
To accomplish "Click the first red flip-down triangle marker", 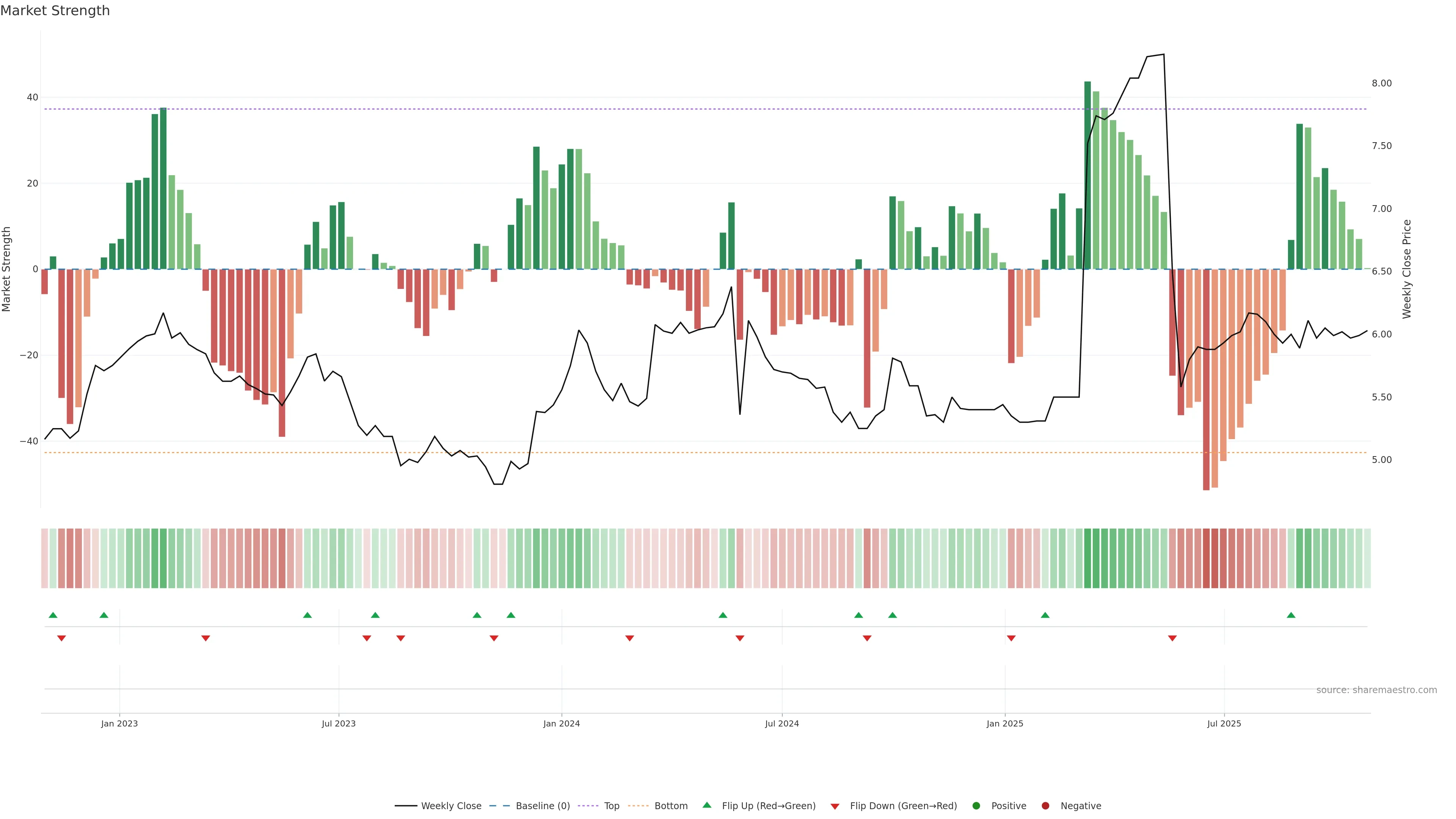I will point(61,638).
